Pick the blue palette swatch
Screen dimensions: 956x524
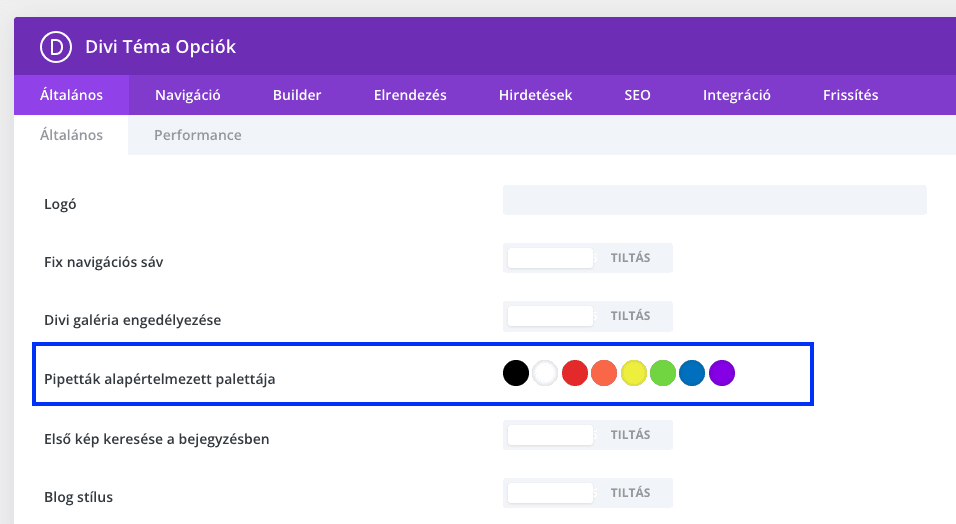(692, 373)
